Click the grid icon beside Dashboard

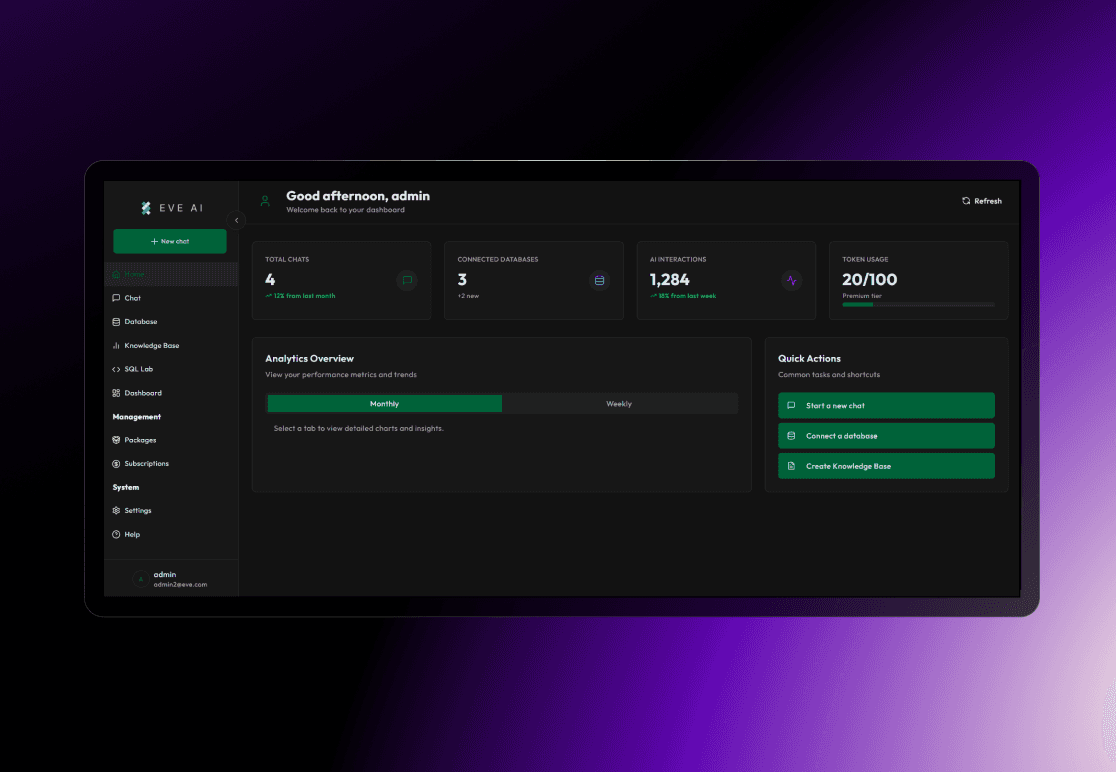116,393
